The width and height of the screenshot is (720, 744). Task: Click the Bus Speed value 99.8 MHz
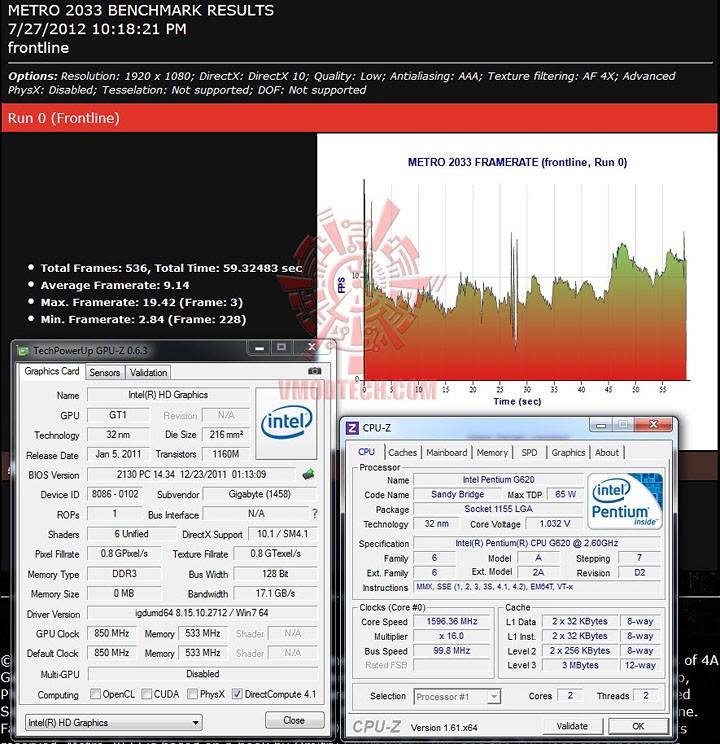[452, 651]
